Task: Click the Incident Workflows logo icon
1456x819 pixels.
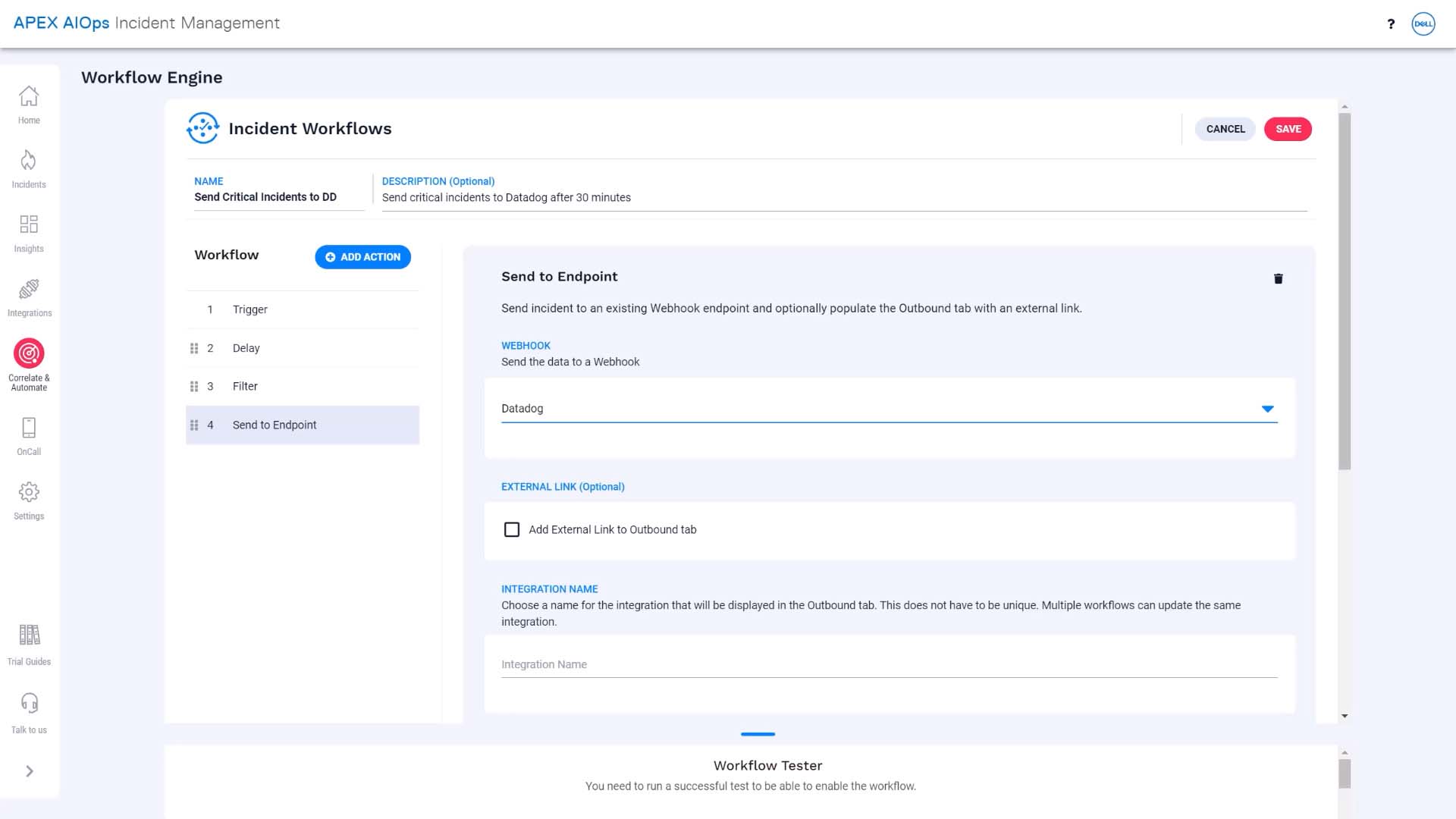Action: 202,128
